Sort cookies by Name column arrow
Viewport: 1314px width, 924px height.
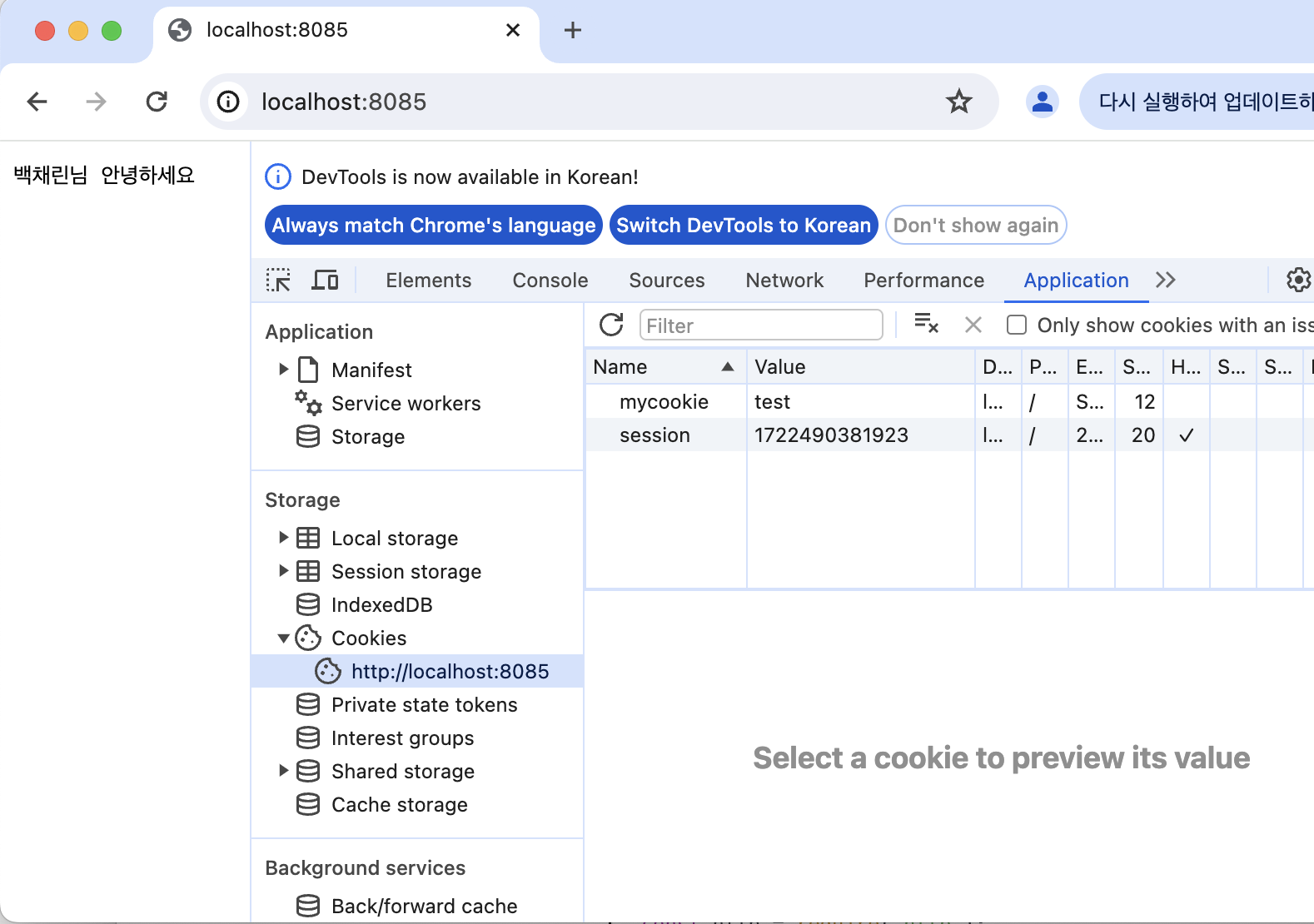click(728, 366)
